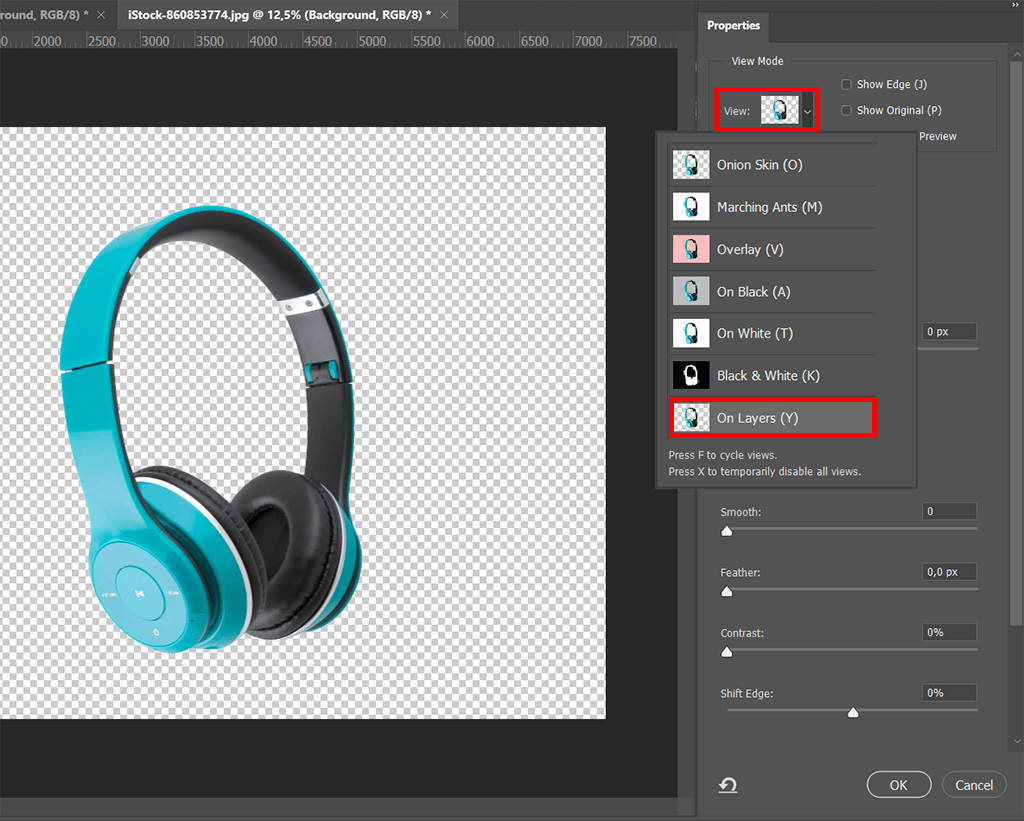Screen dimensions: 1024x821
Task: Select On Layers (Y) view mode
Action: click(773, 417)
